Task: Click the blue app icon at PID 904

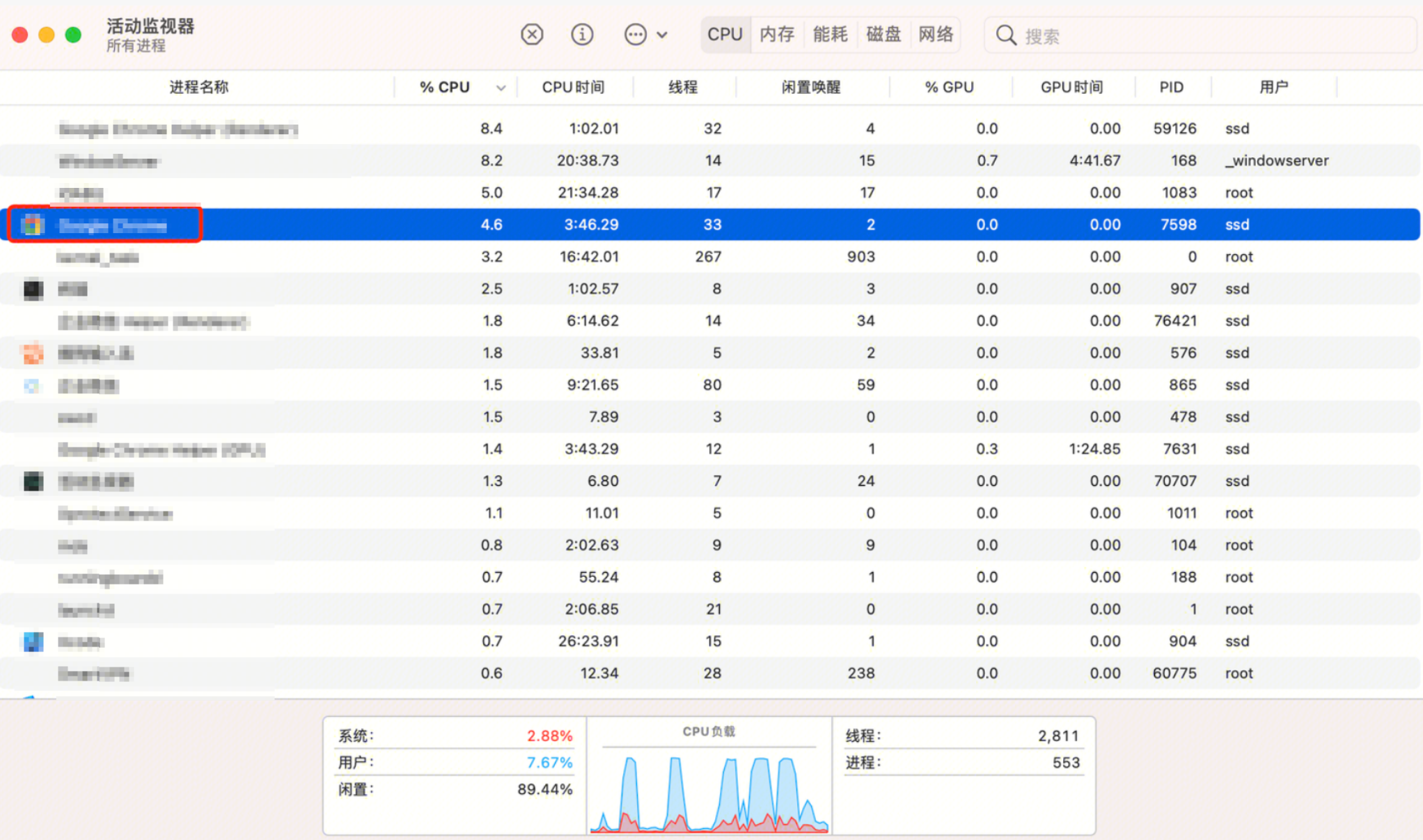Action: pyautogui.click(x=33, y=642)
